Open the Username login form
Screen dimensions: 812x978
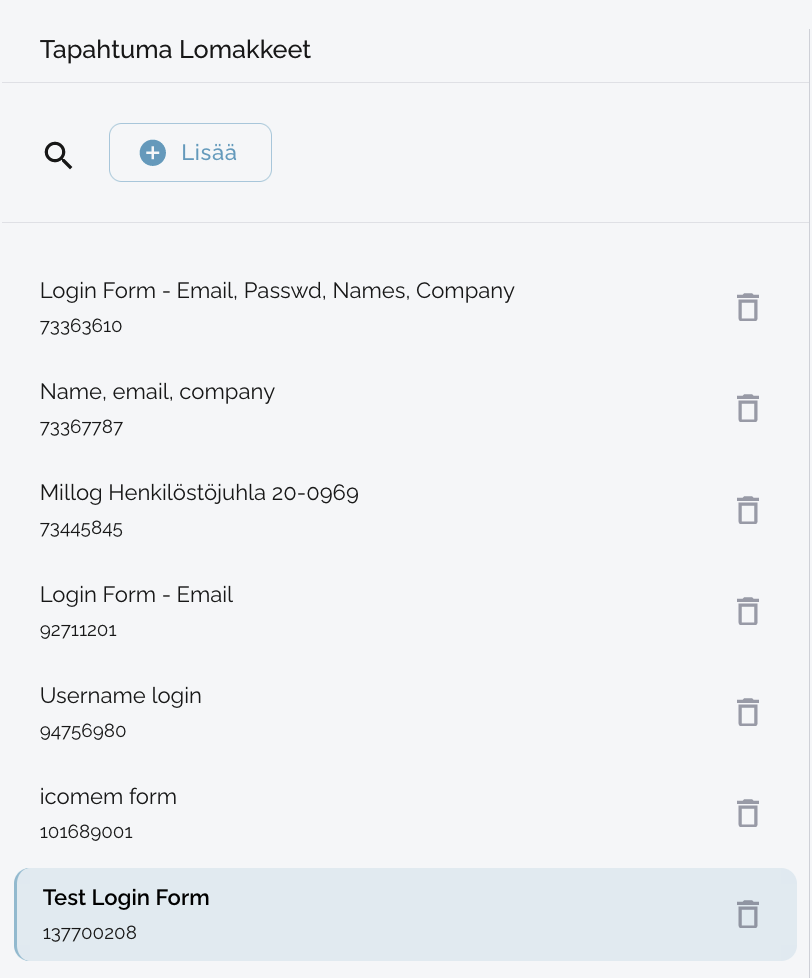point(120,696)
